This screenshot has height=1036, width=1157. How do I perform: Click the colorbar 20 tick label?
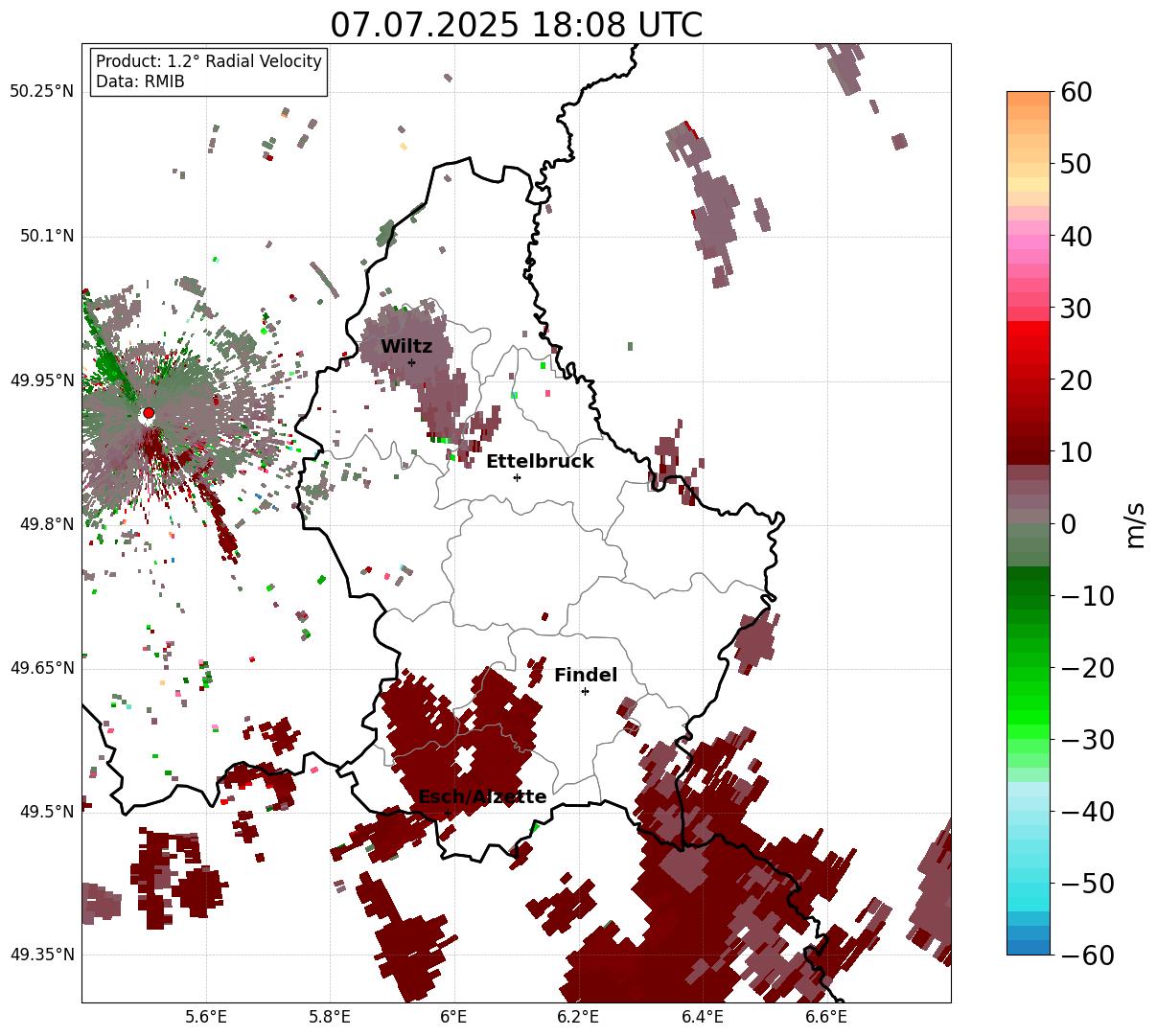(x=1076, y=380)
